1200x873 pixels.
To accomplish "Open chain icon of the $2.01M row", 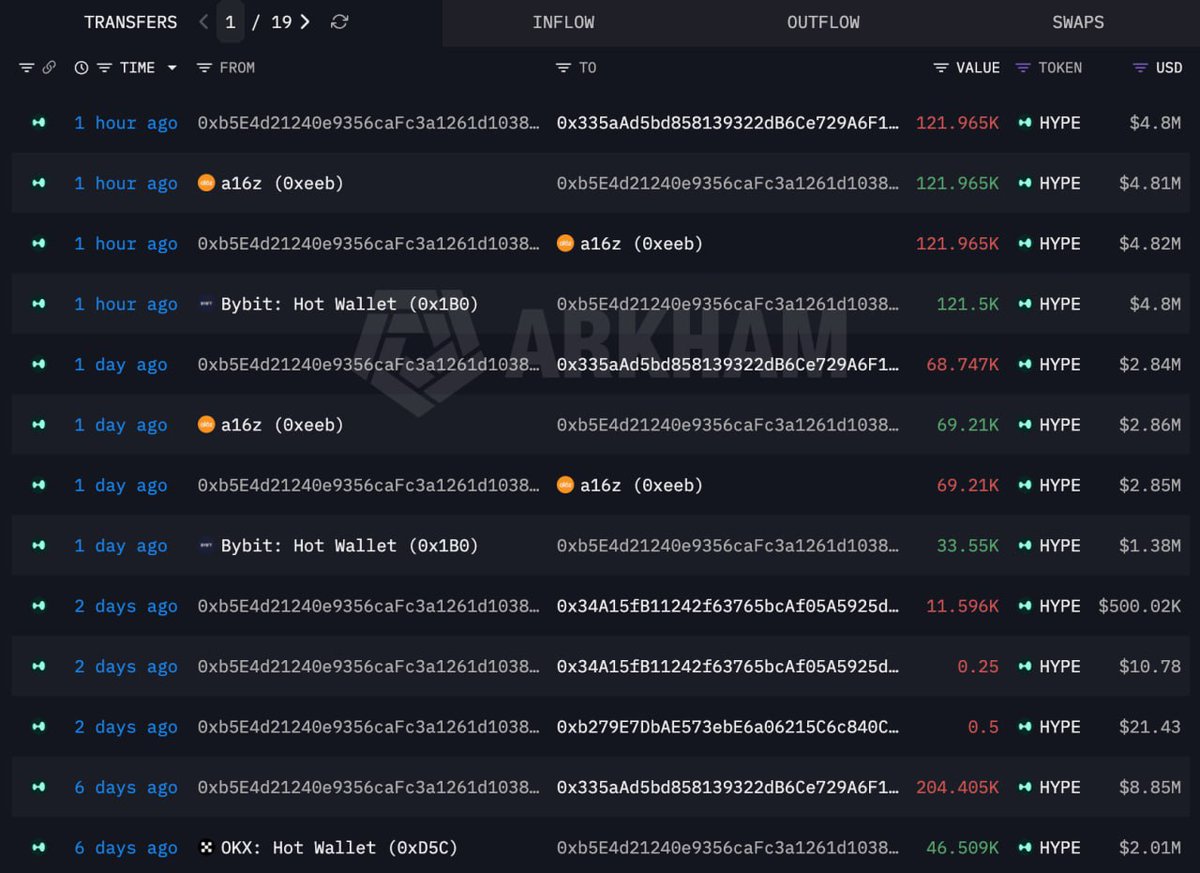I will click(38, 848).
